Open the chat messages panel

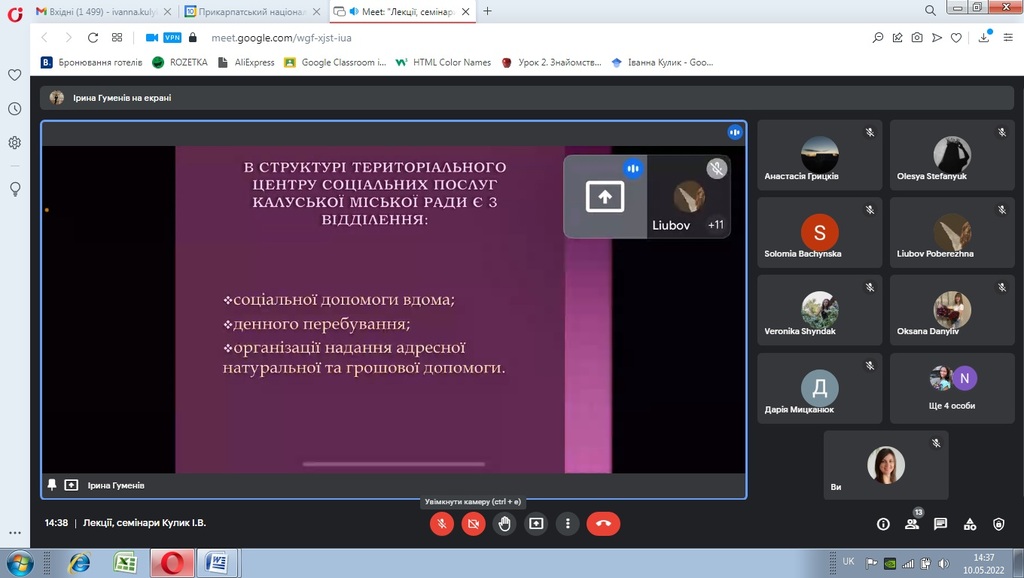[940, 524]
